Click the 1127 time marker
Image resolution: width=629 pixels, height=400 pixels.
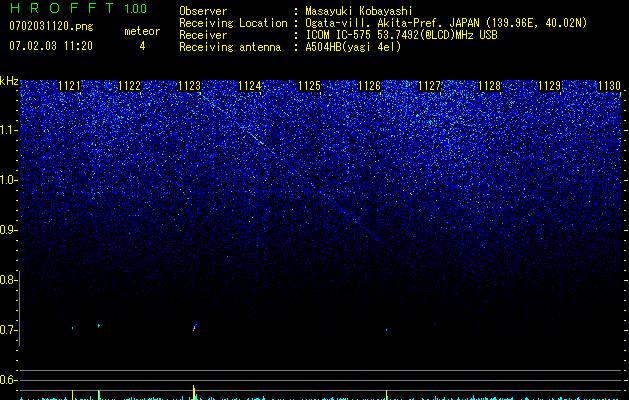click(x=429, y=86)
